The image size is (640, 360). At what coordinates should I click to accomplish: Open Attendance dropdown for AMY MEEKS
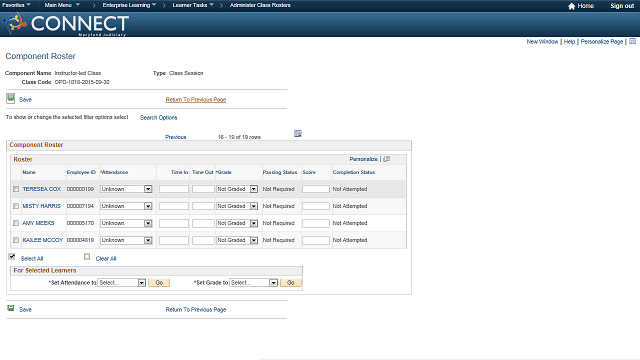(x=126, y=223)
